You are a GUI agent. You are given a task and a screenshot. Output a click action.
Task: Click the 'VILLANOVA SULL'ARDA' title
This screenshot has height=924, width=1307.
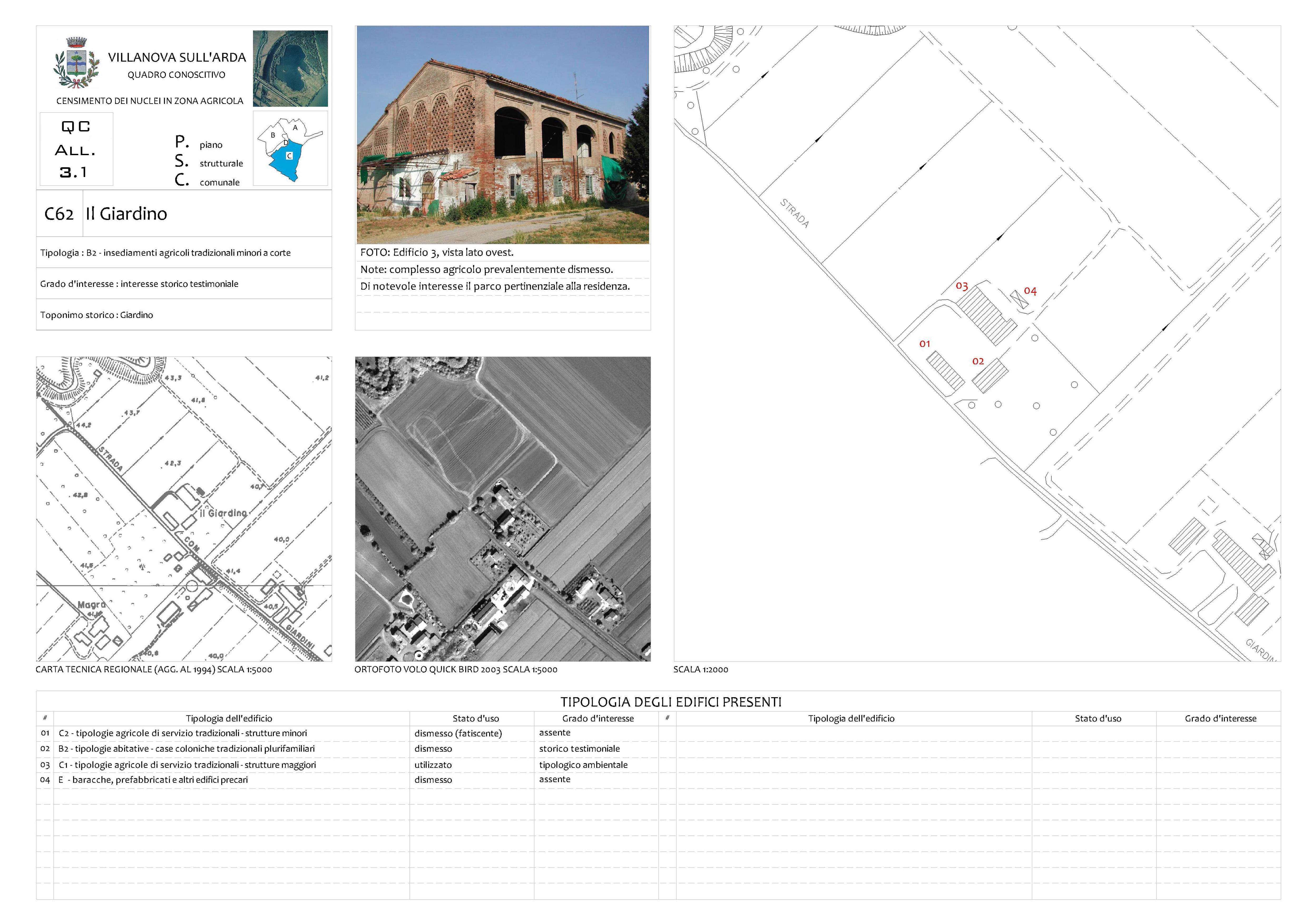[177, 57]
